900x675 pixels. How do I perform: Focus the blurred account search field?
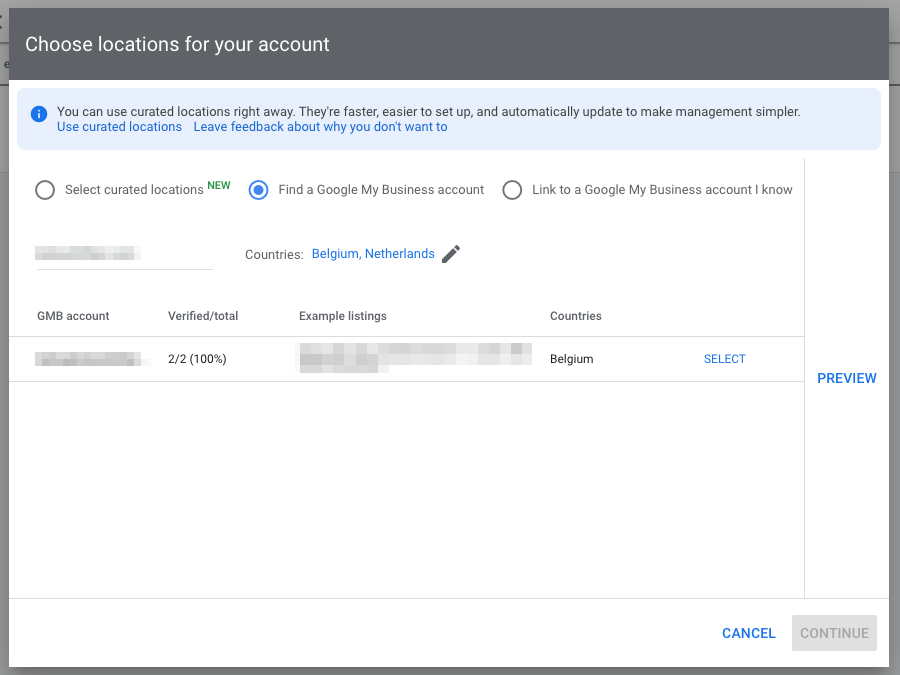point(124,254)
